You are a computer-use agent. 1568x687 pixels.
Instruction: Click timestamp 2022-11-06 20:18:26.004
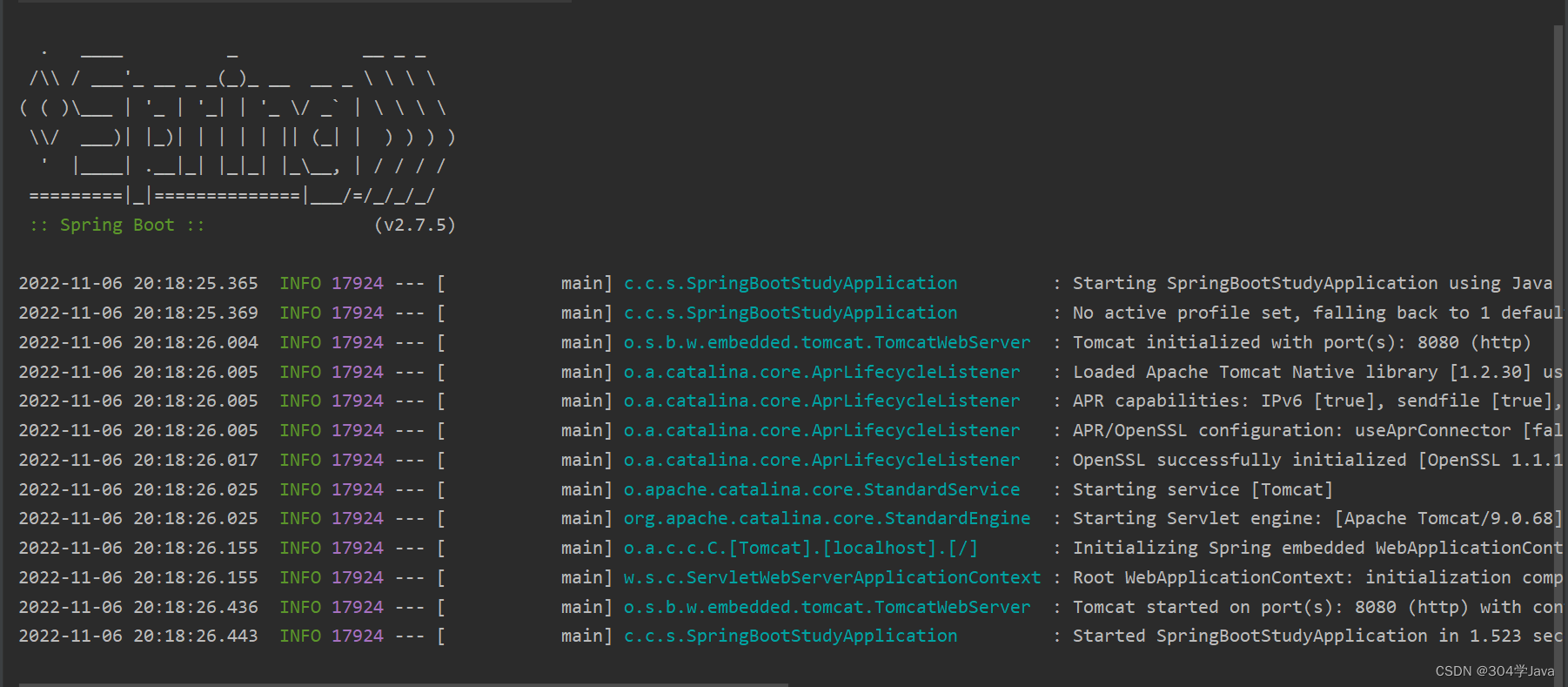138,342
